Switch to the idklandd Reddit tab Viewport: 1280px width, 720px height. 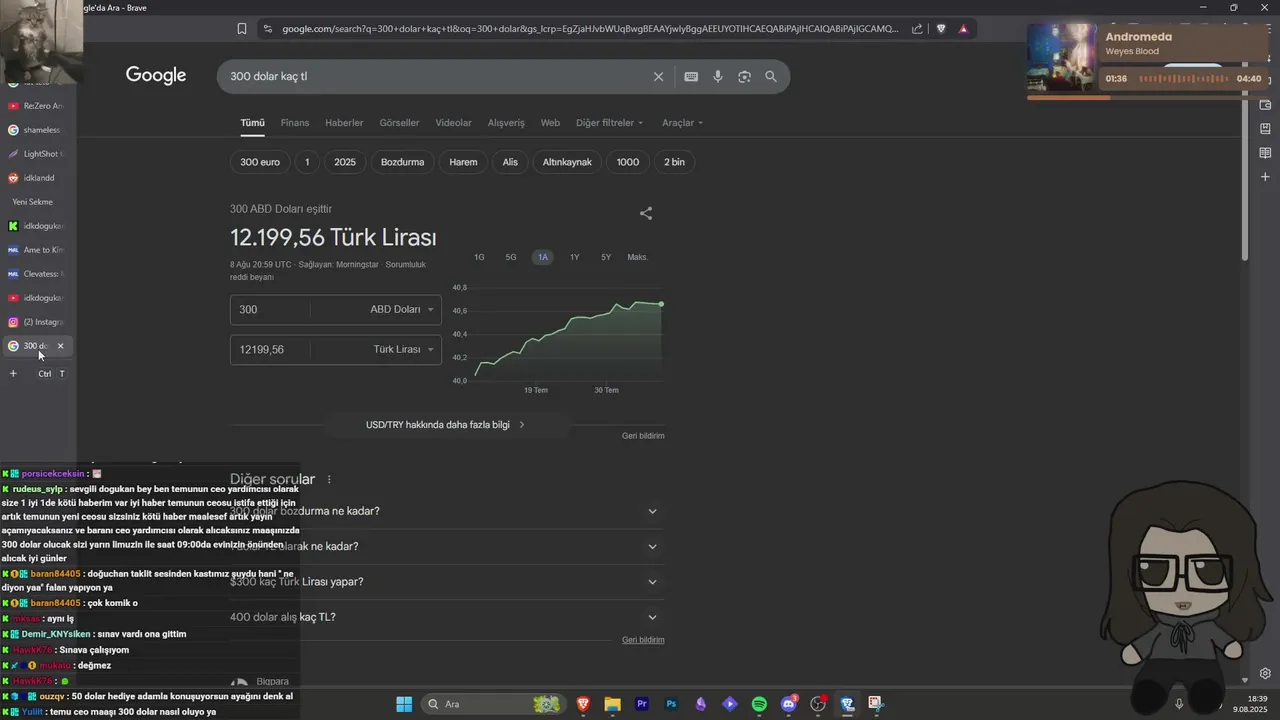coord(36,178)
